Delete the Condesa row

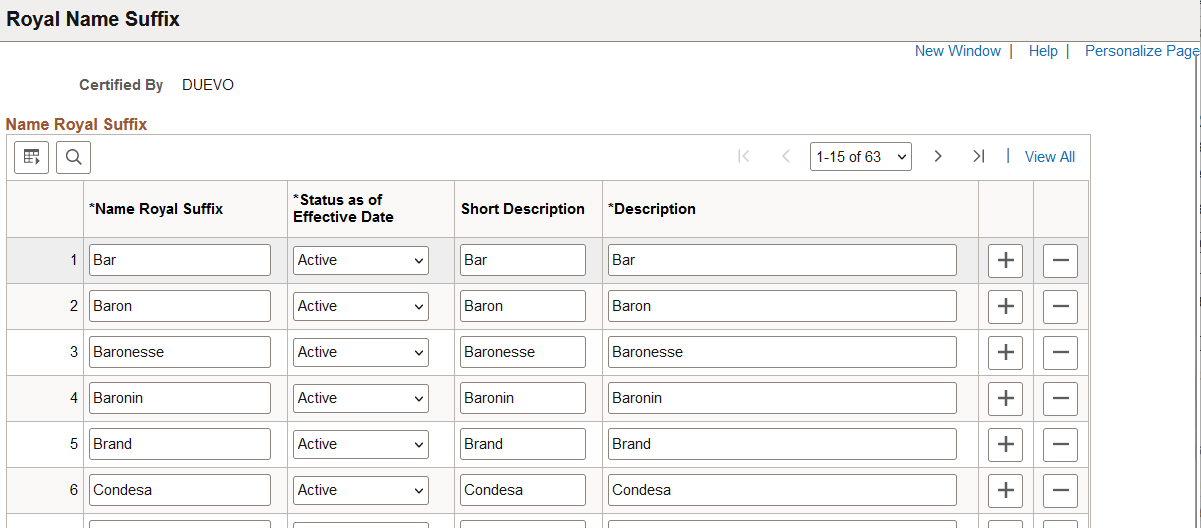tap(1061, 490)
